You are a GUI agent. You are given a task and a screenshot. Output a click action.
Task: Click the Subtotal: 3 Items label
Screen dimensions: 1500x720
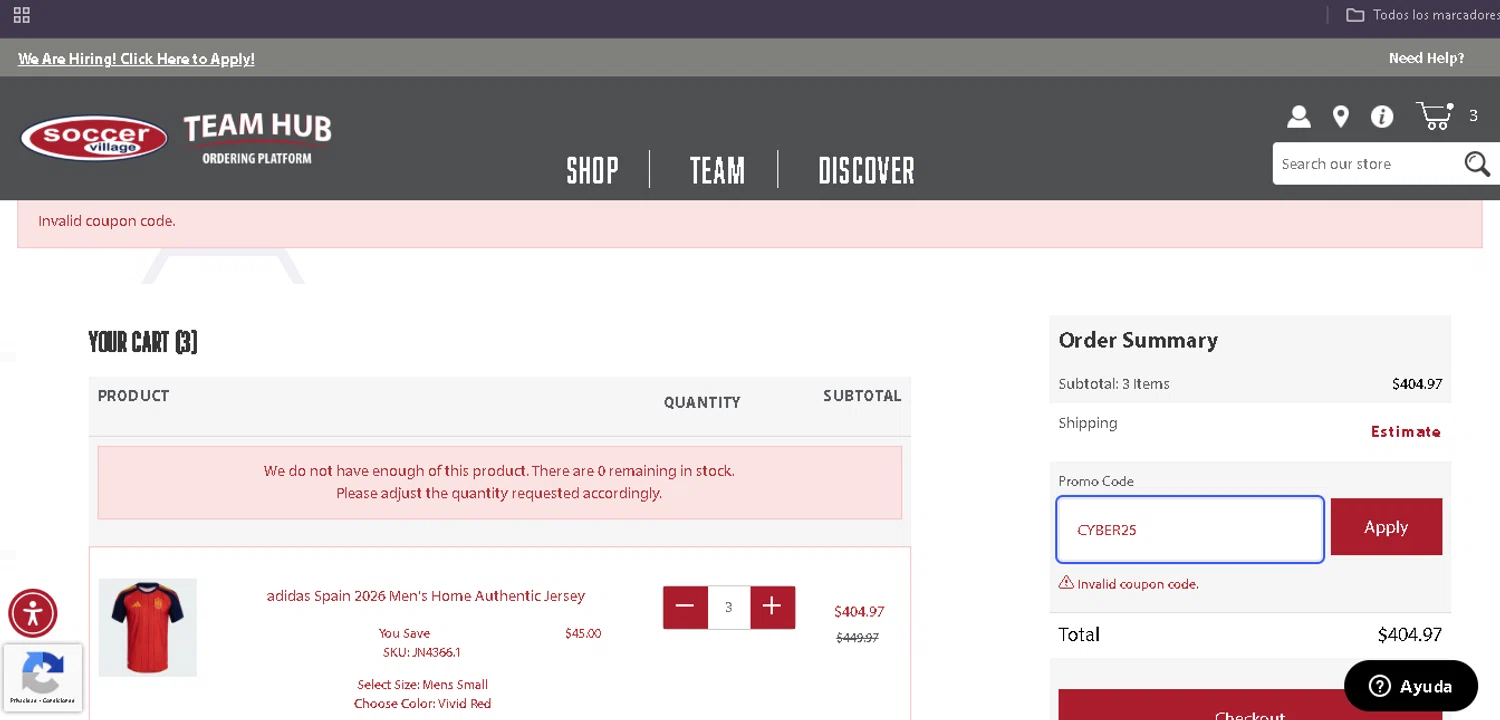tap(1114, 384)
